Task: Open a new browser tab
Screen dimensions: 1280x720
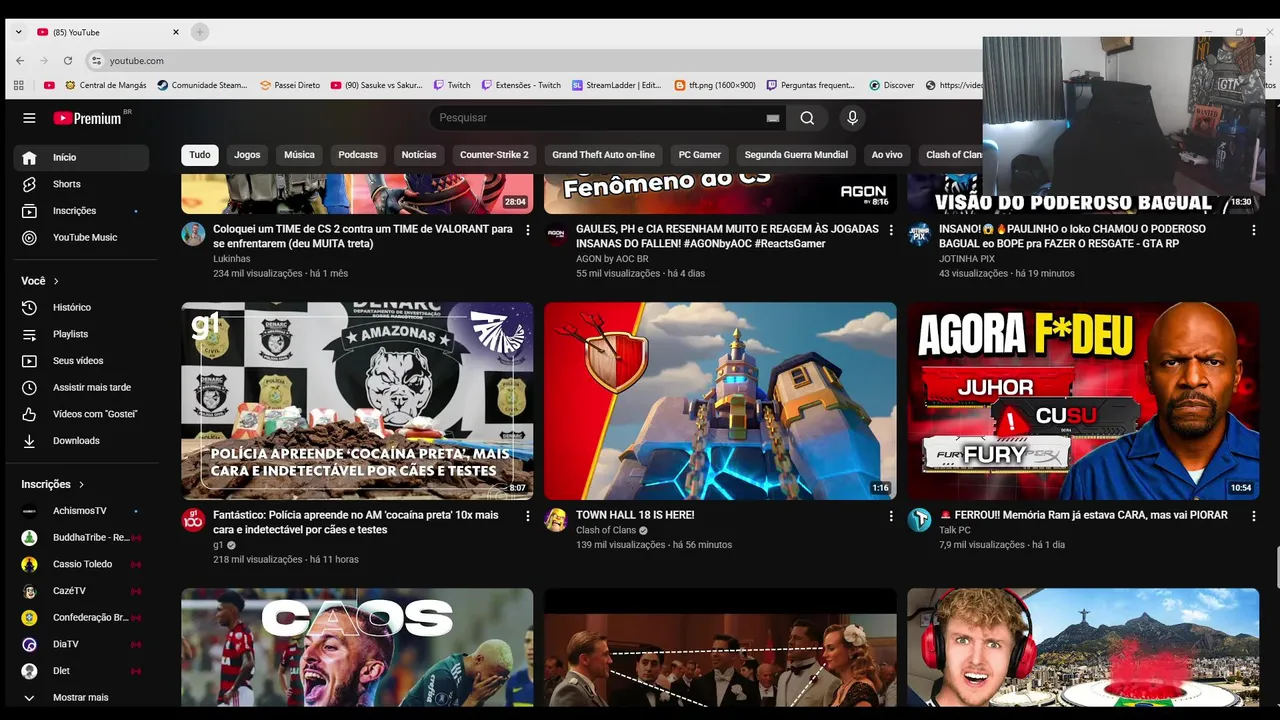Action: [x=199, y=32]
